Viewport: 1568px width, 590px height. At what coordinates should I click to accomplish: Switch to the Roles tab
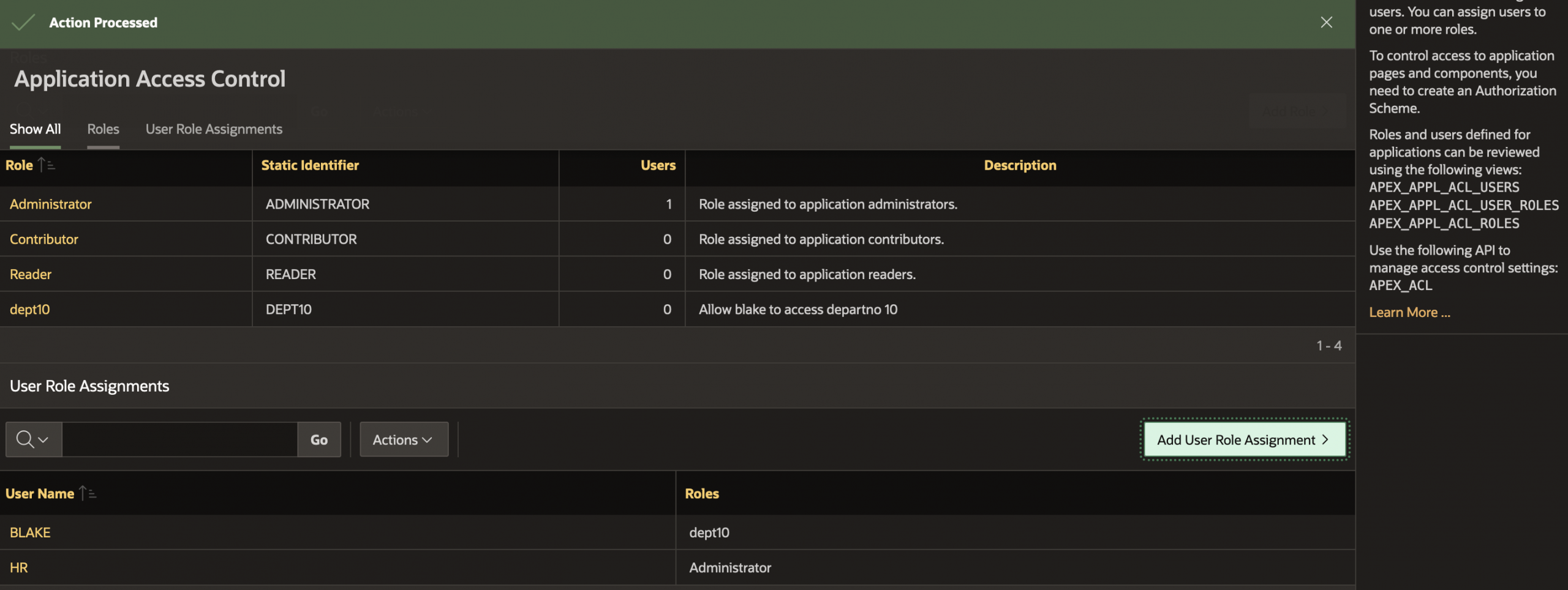[x=102, y=129]
